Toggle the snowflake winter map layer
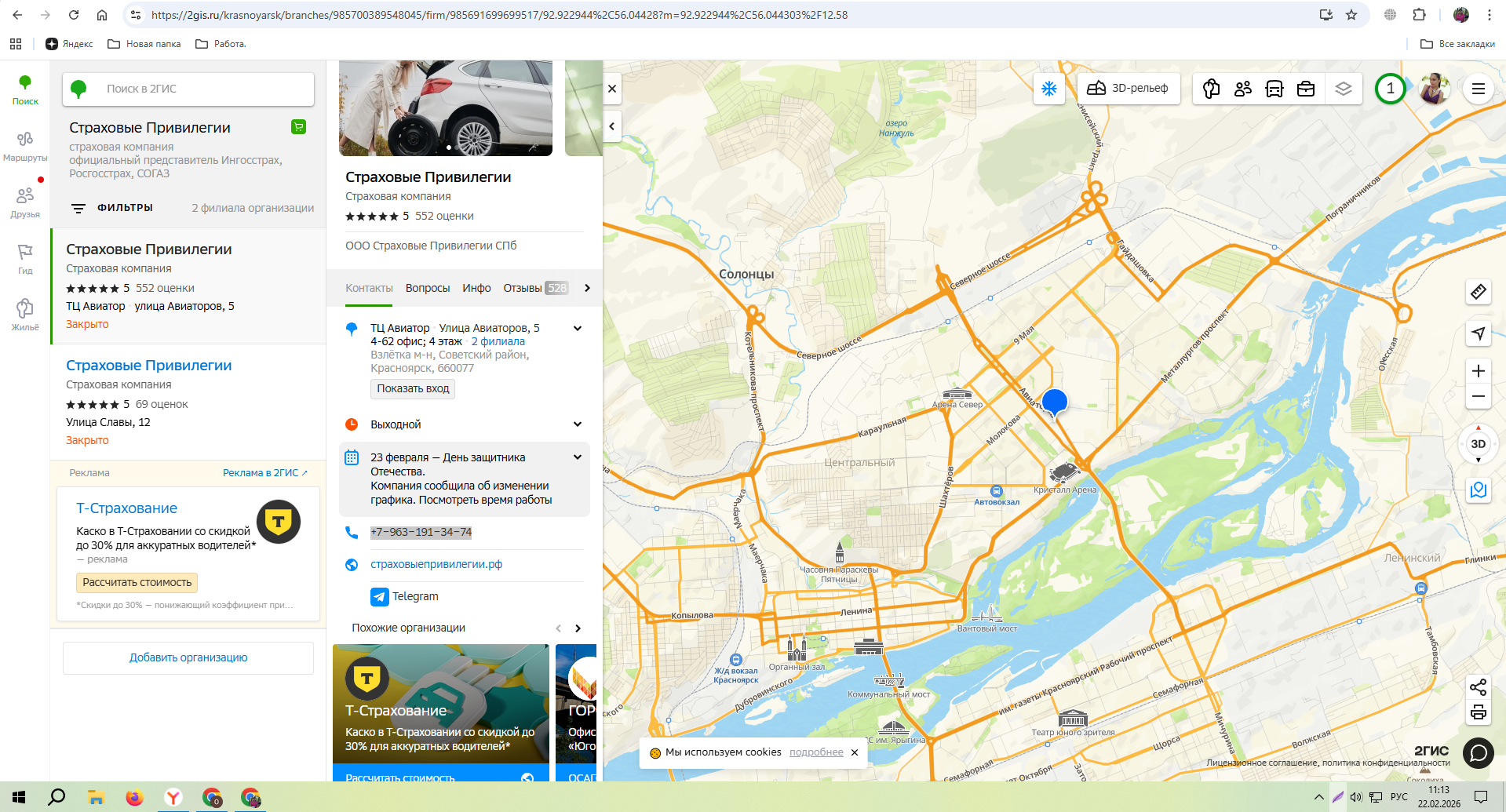The height and width of the screenshot is (812, 1506). click(1049, 89)
